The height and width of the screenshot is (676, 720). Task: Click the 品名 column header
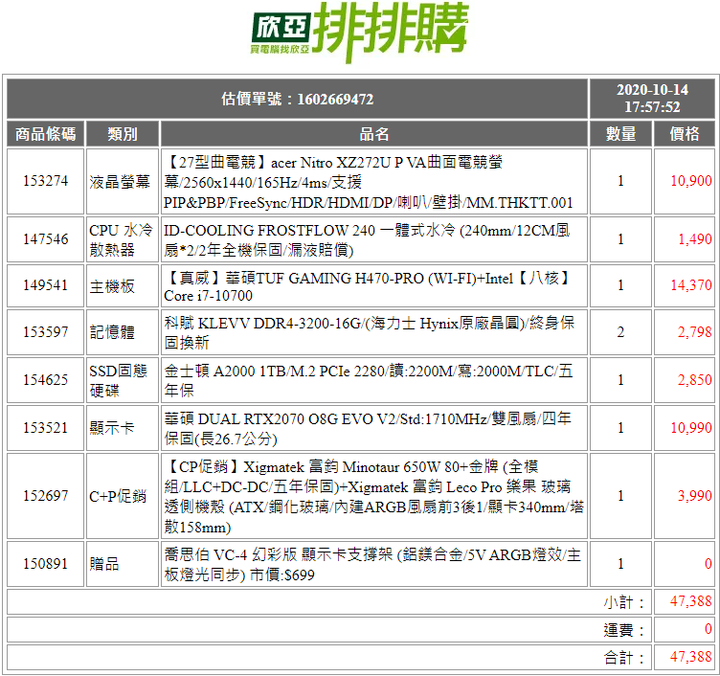pyautogui.click(x=374, y=134)
